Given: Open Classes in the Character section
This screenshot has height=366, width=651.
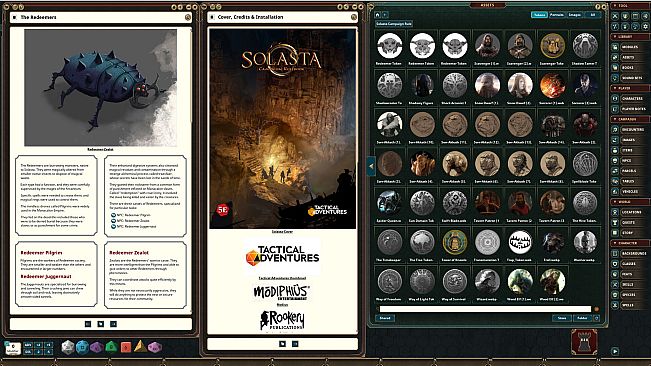Looking at the screenshot, I should (629, 264).
